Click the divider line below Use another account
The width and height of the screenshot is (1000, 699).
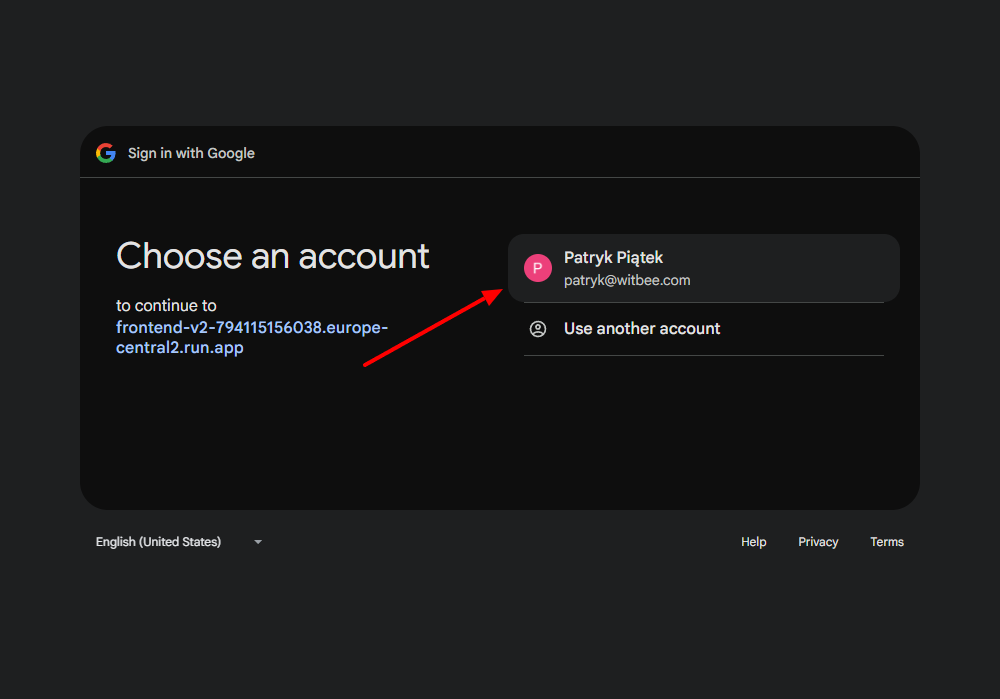pos(703,355)
